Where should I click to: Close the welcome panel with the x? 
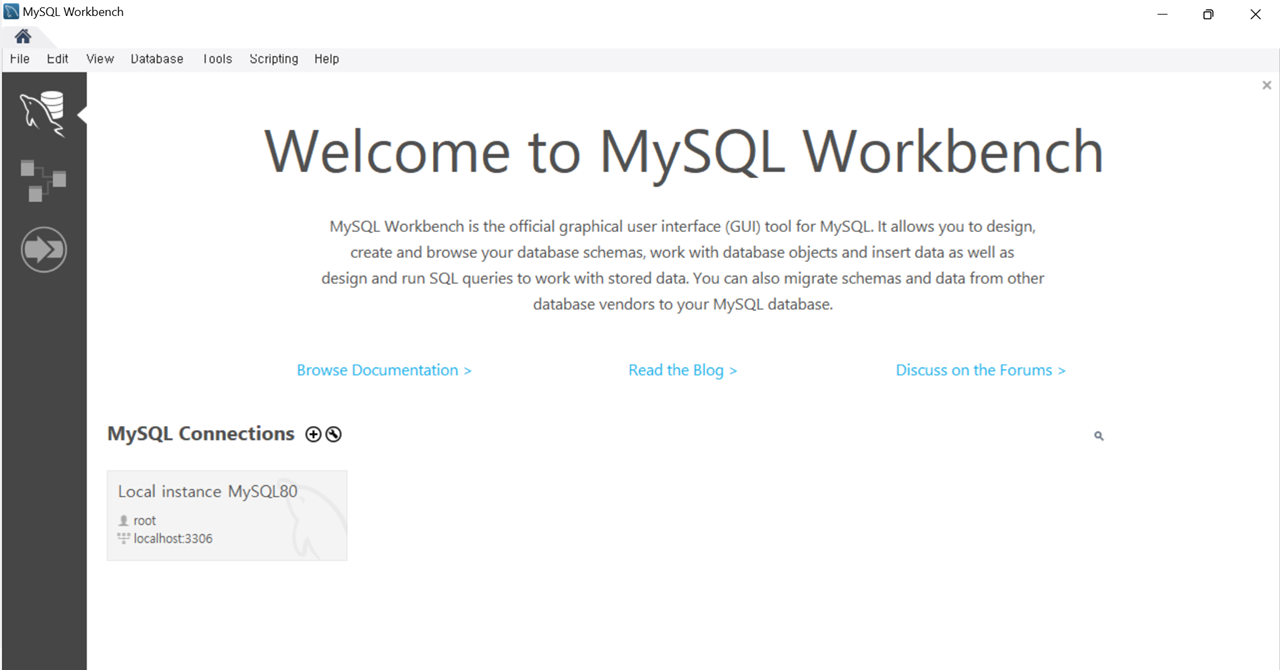(1267, 86)
